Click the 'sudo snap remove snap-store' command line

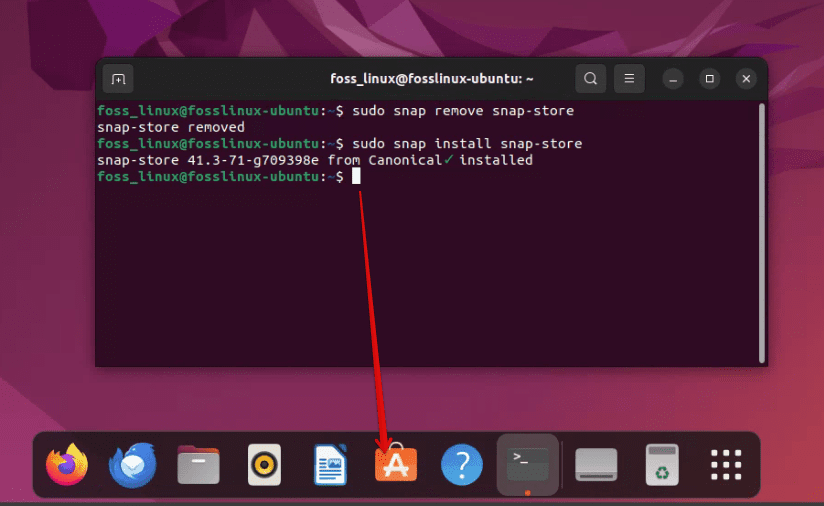click(x=335, y=111)
